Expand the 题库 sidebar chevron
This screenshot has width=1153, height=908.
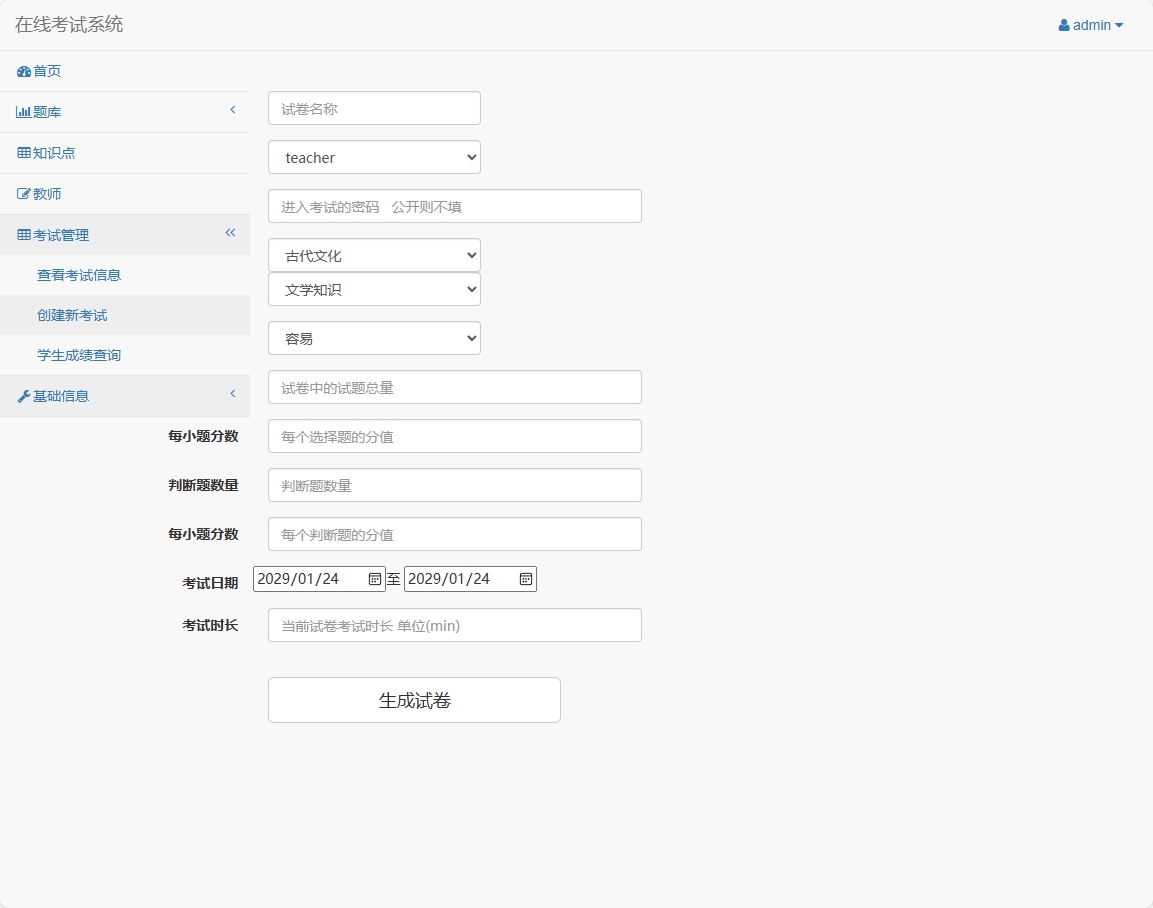232,110
